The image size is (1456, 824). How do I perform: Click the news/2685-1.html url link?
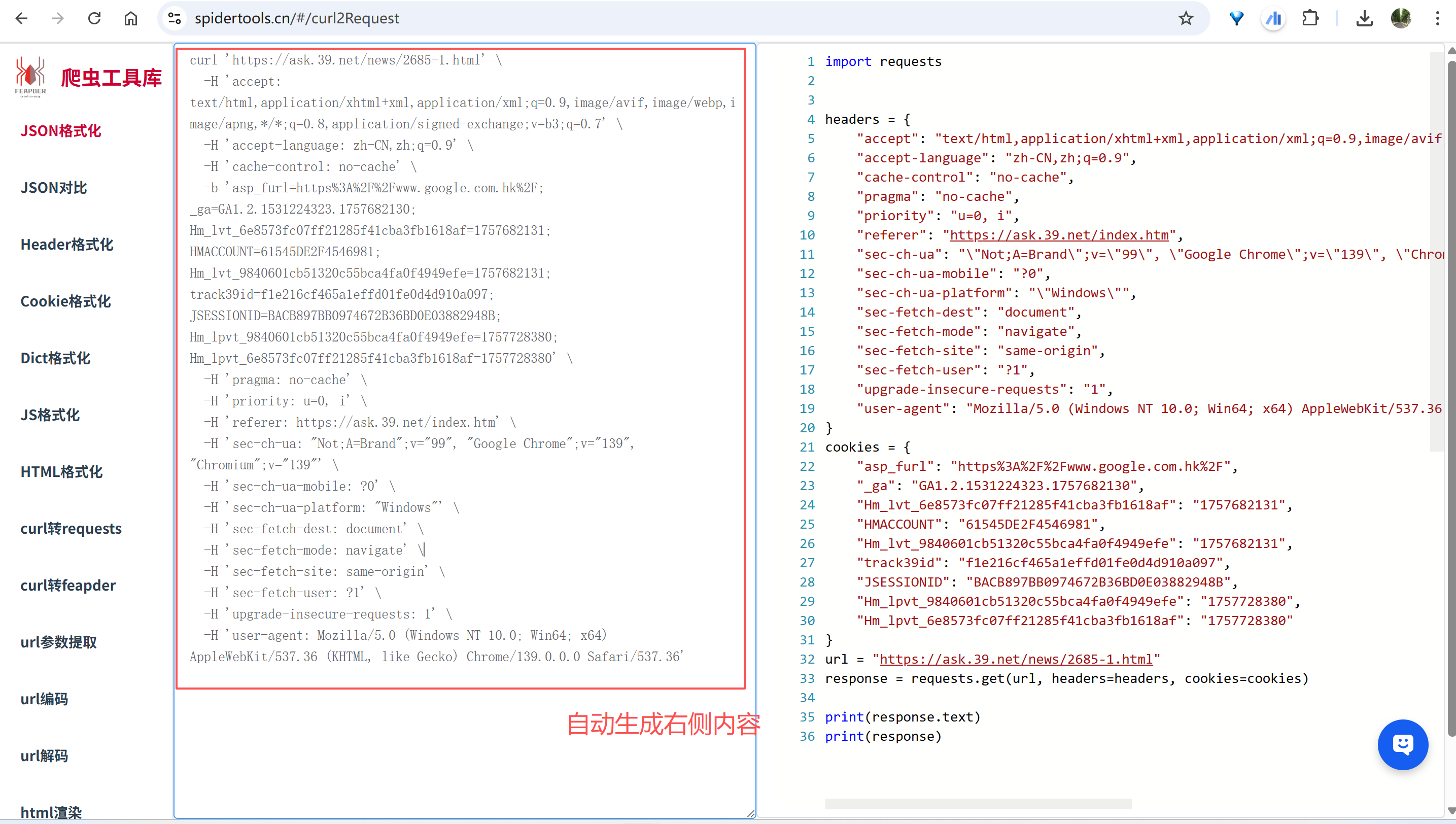coord(1016,659)
